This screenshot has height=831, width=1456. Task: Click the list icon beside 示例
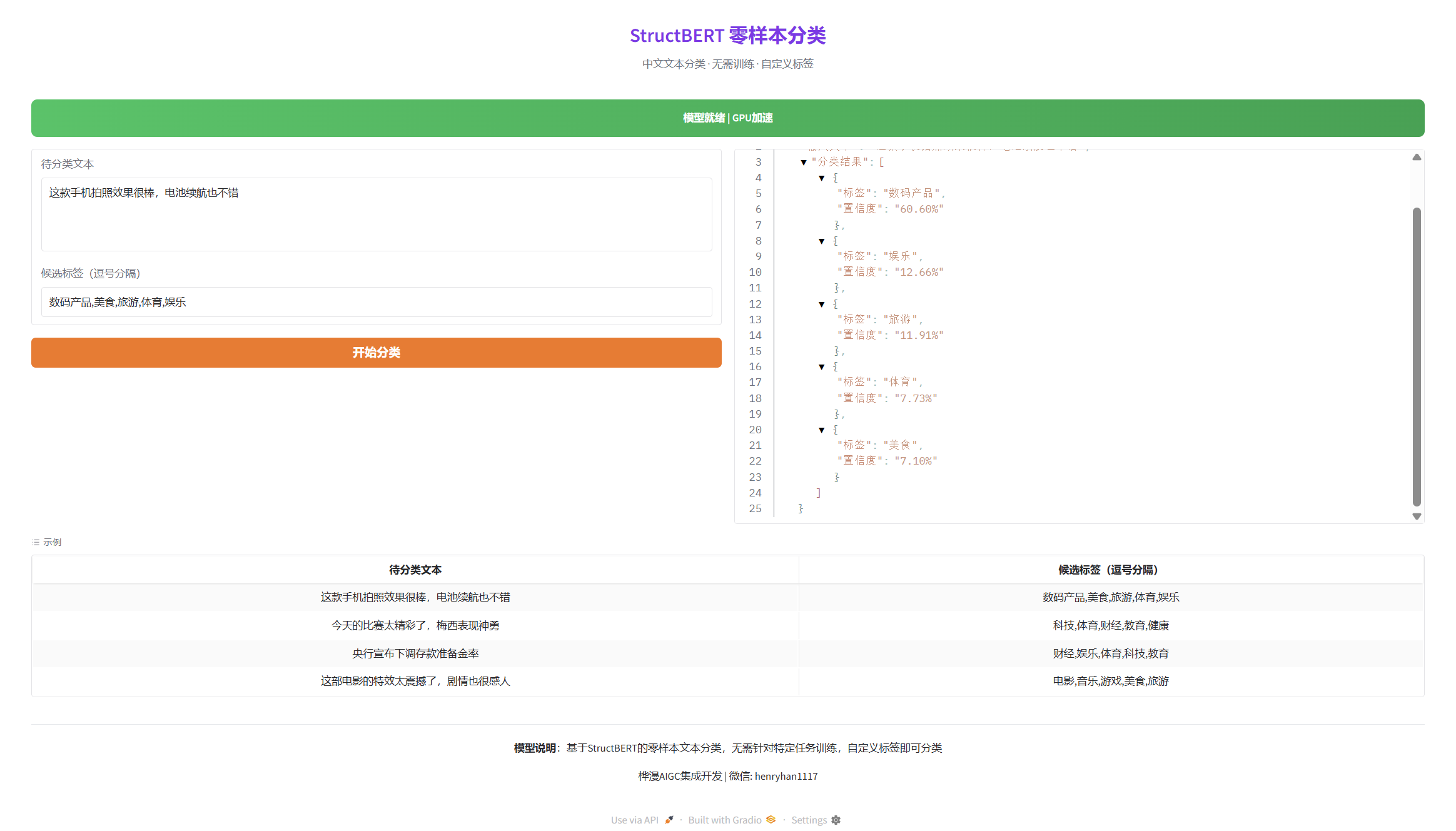pyautogui.click(x=37, y=541)
